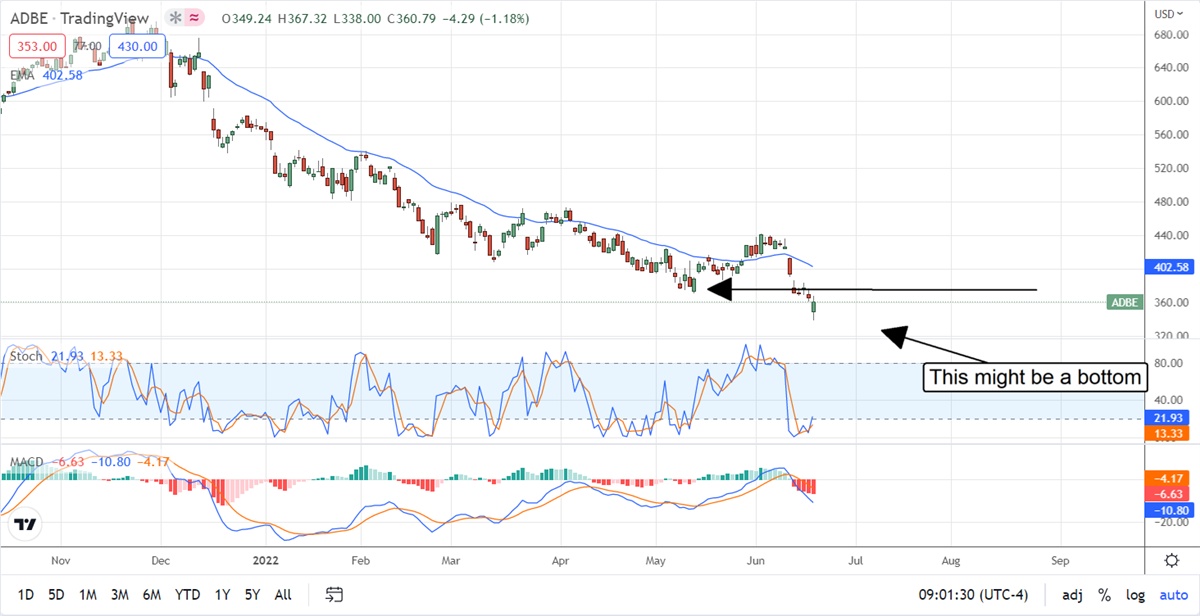Click the blue 430.00 price button
Screen dimensions: 1200x616
(137, 47)
